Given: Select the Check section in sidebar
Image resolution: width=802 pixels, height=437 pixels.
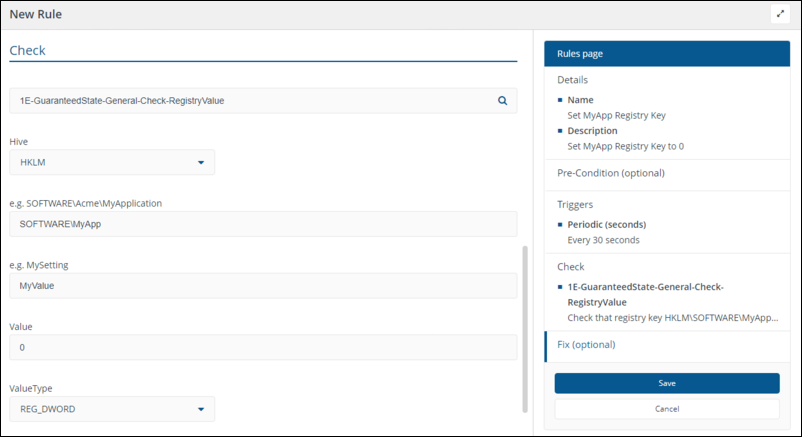Looking at the screenshot, I should point(571,267).
